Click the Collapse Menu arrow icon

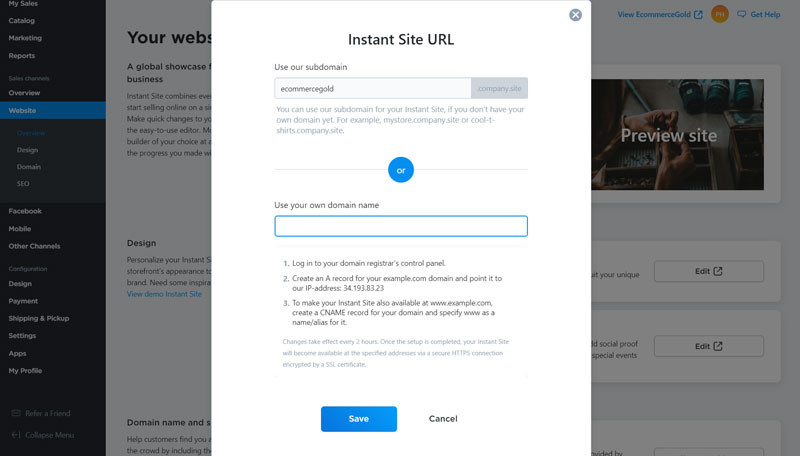(16, 435)
